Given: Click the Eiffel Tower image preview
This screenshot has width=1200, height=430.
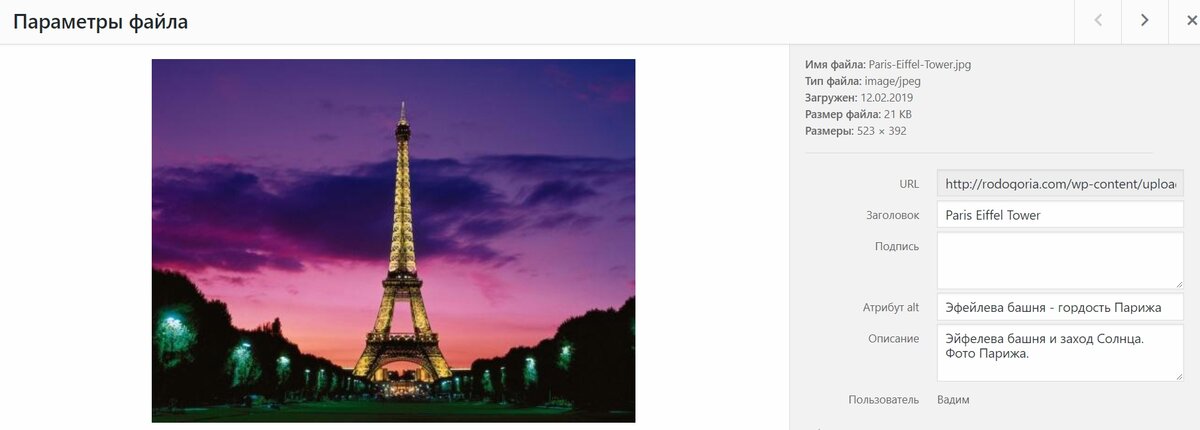Looking at the screenshot, I should pos(393,240).
